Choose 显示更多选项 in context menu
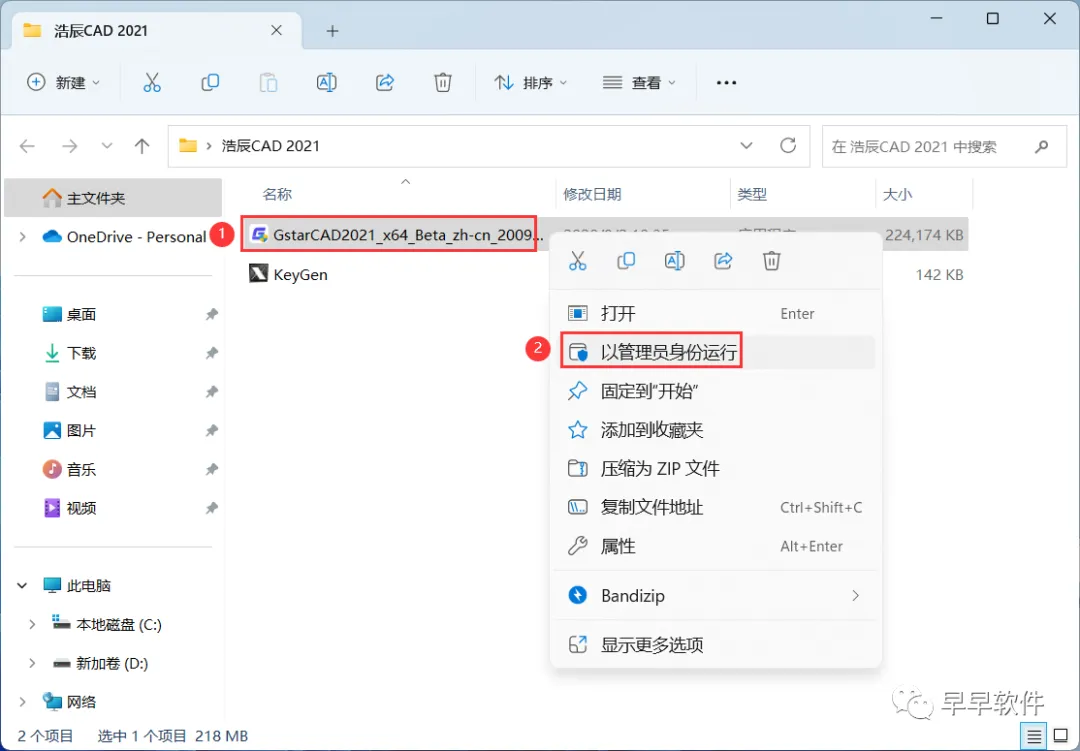The width and height of the screenshot is (1080, 751). click(x=716, y=645)
